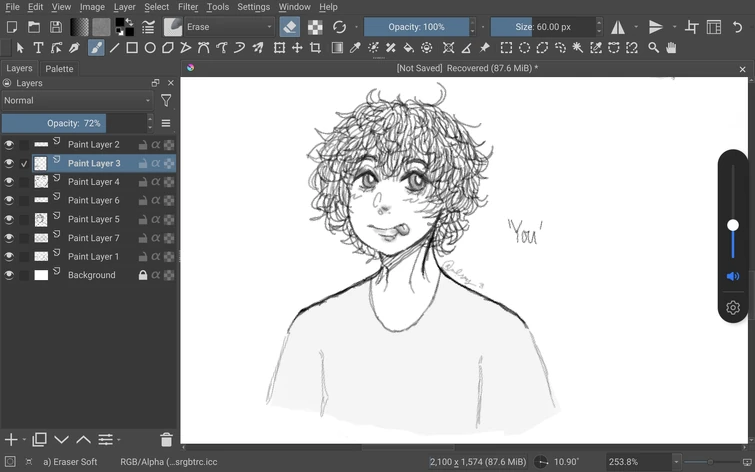
Task: Unlock the Background layer padlock
Action: pos(143,275)
